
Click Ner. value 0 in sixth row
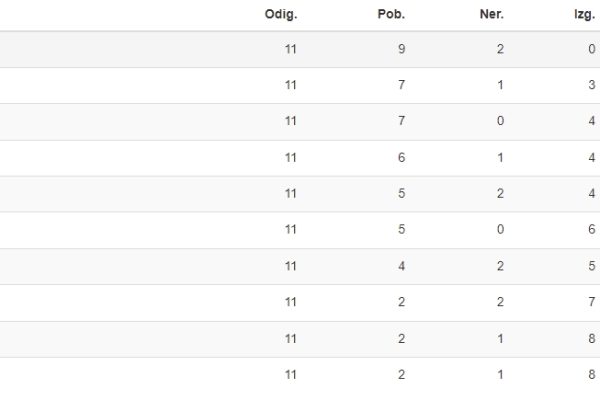coord(500,229)
